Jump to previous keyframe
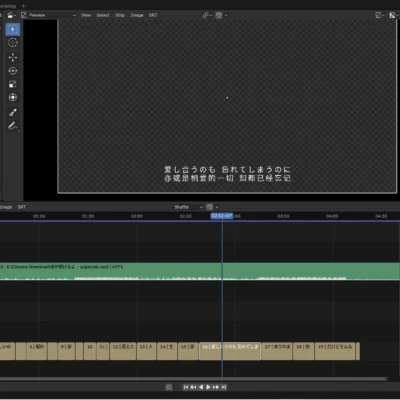 pos(193,387)
